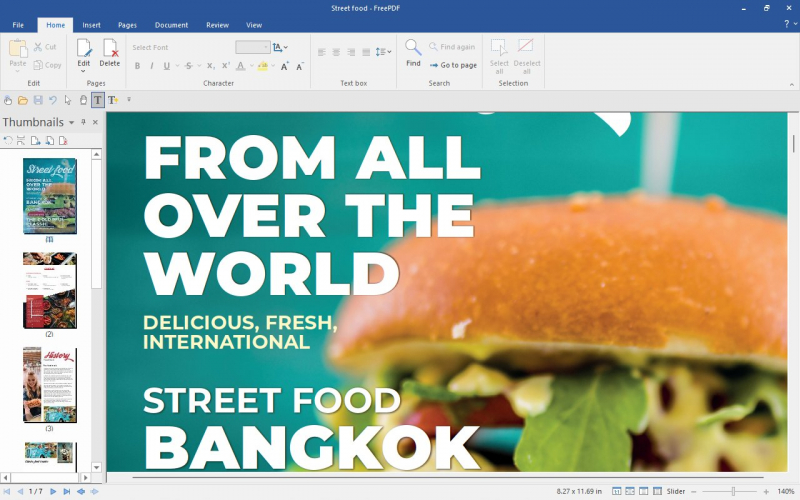Screen dimensions: 800x500
Task: Click the zoom slider handle
Action: tap(733, 491)
